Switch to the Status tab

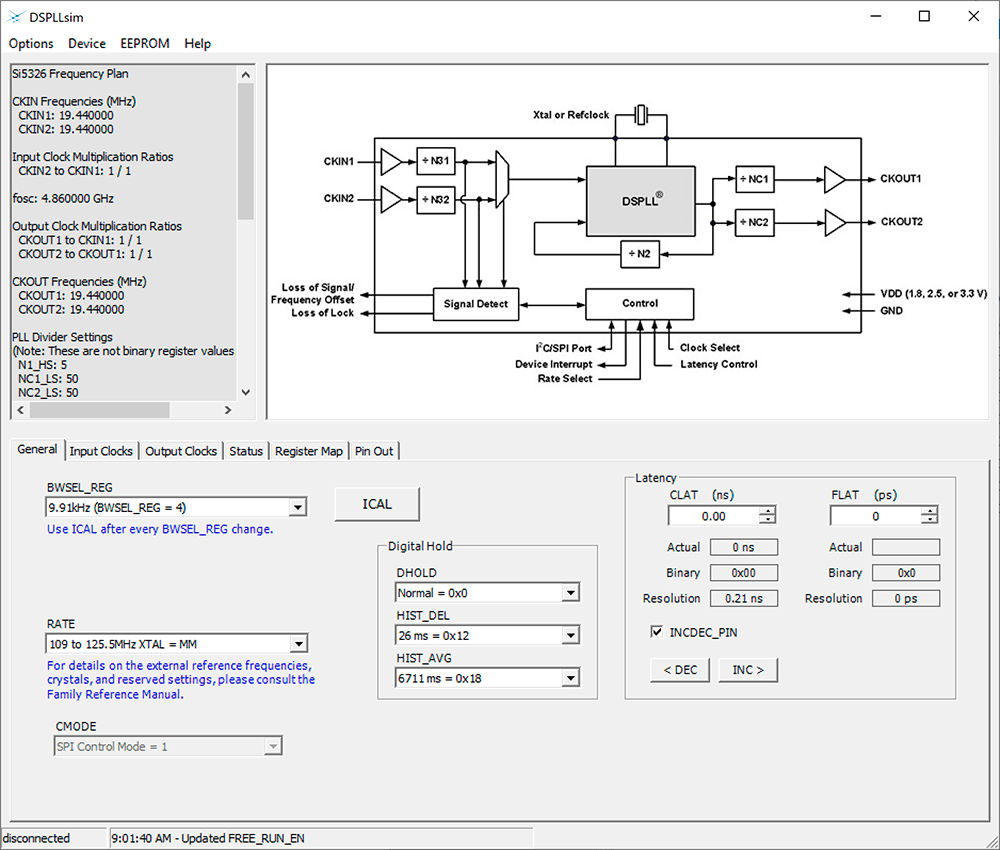tap(246, 451)
